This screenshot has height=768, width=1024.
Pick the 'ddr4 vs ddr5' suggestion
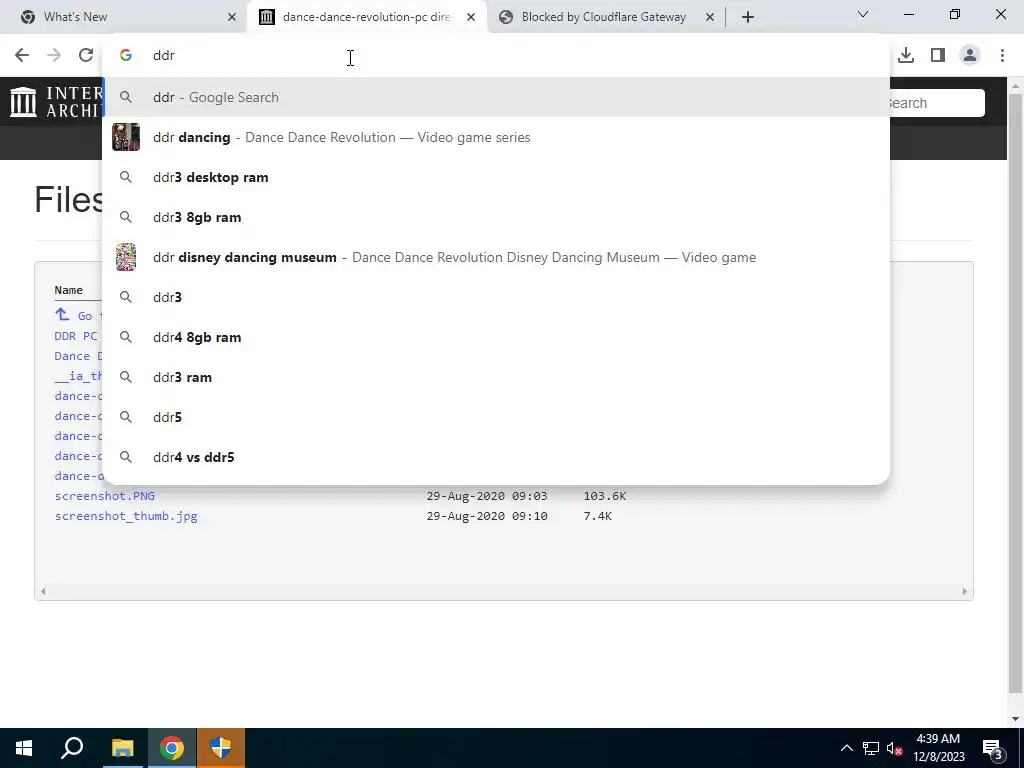click(x=496, y=457)
